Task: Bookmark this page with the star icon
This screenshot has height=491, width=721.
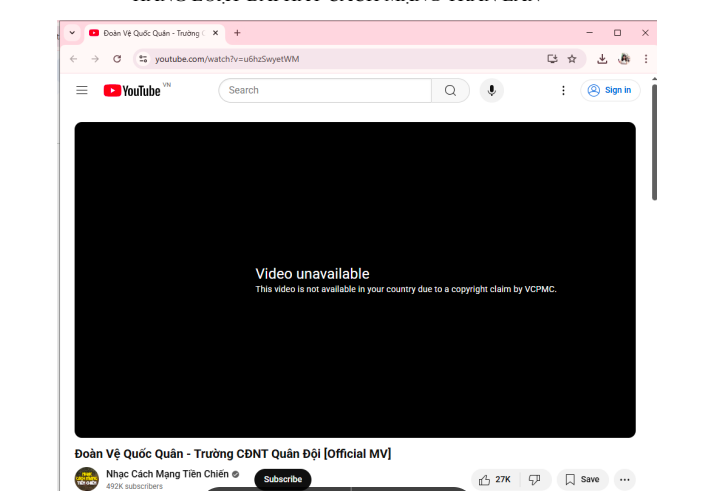Action: (572, 59)
